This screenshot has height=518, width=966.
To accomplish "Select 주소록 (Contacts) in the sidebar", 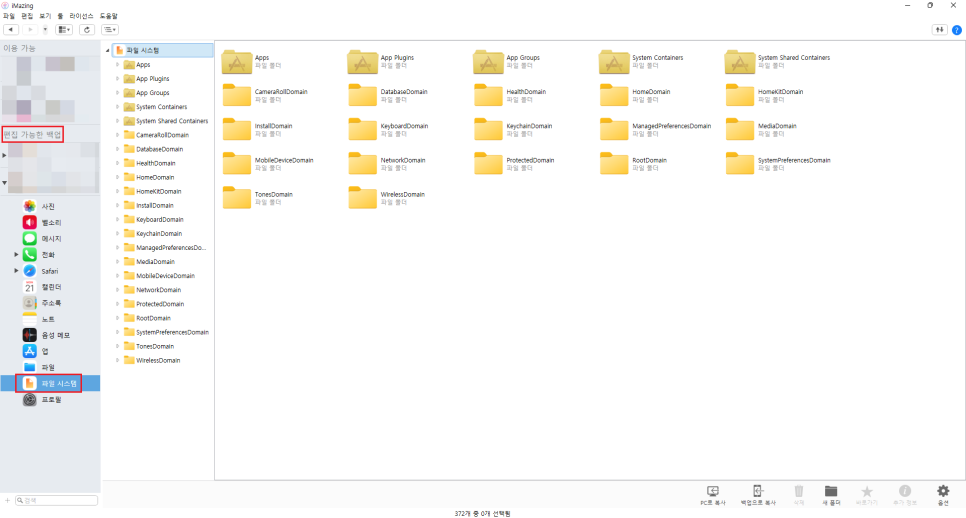I will tap(49, 303).
